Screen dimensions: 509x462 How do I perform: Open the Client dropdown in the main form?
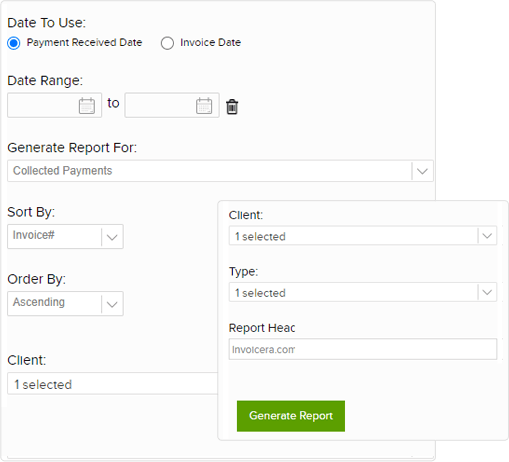pos(112,384)
